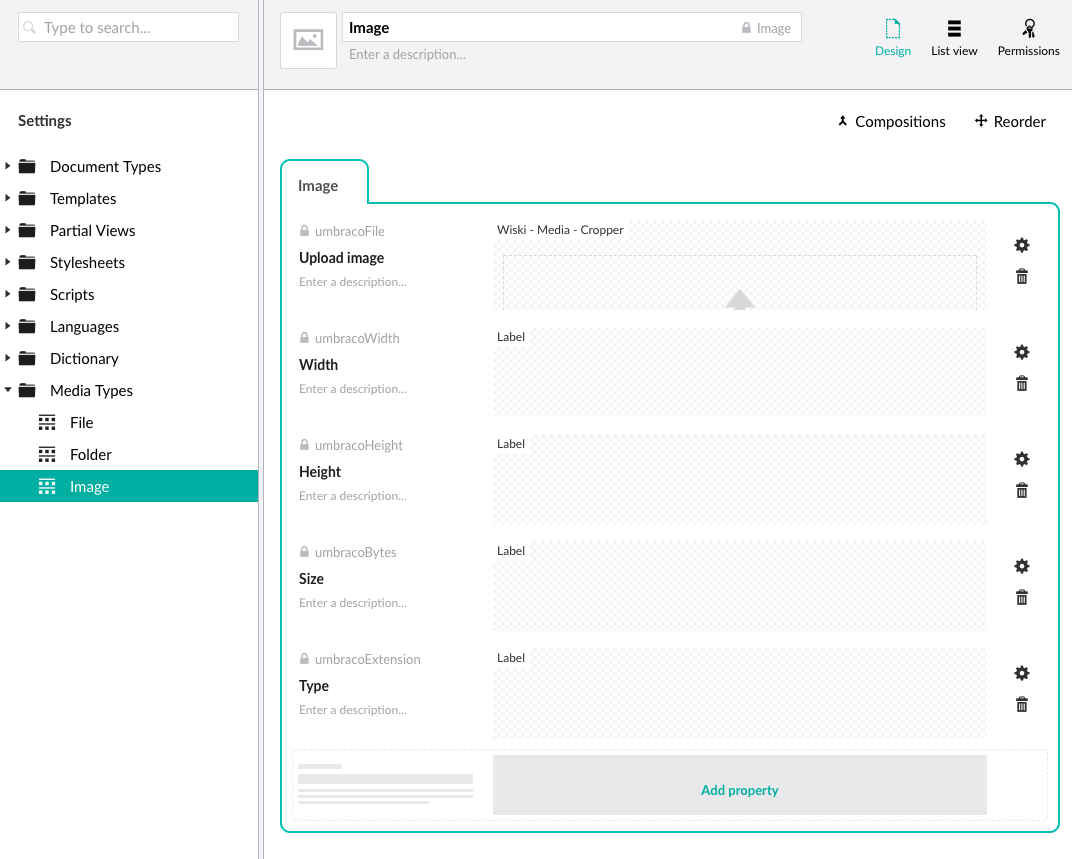The image size is (1072, 859).
Task: Delete the Upload image property
Action: 1021,277
